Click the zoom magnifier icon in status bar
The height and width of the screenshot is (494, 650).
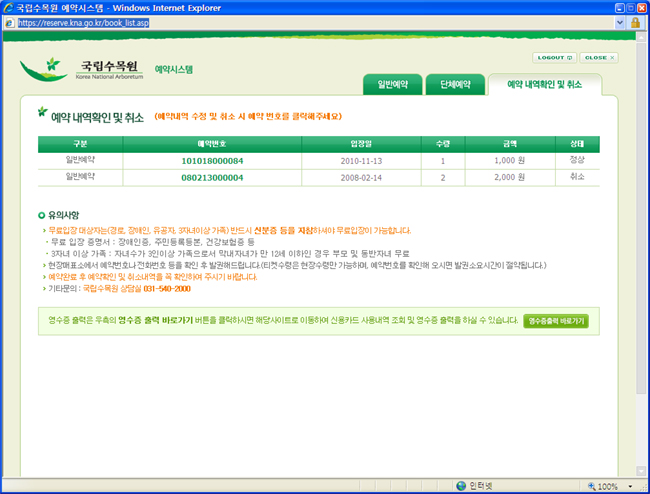click(592, 486)
